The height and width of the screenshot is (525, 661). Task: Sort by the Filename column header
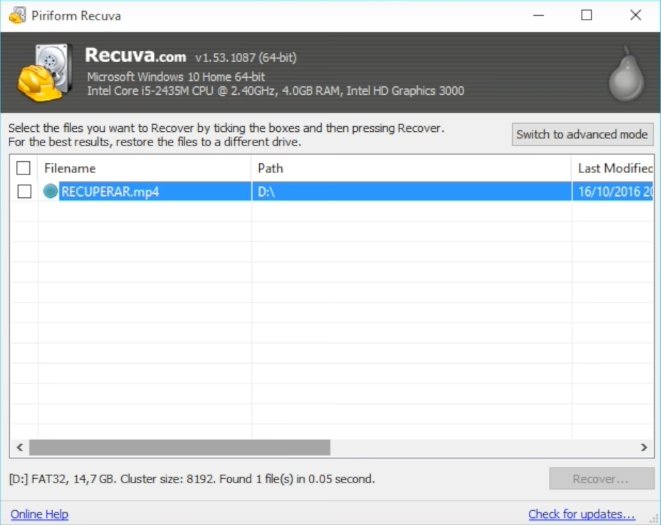pyautogui.click(x=144, y=168)
